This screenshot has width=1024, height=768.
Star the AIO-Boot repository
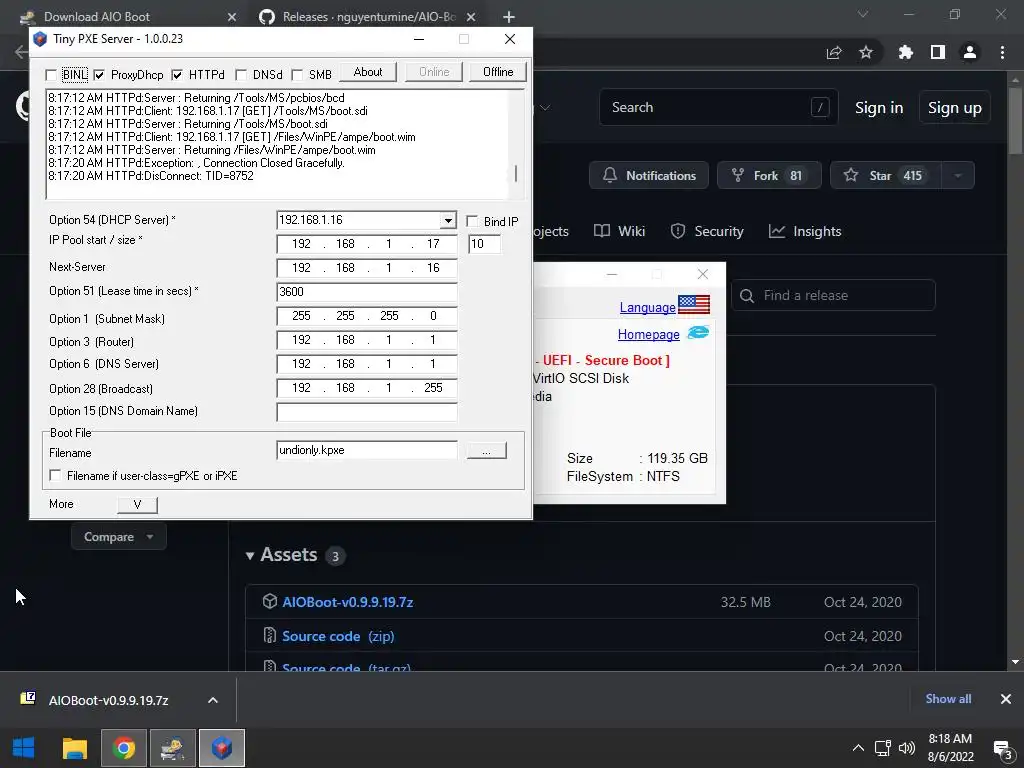[x=885, y=175]
